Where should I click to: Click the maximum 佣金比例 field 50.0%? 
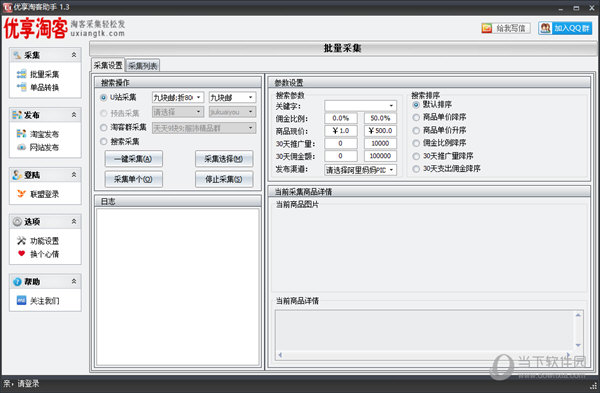tap(380, 118)
